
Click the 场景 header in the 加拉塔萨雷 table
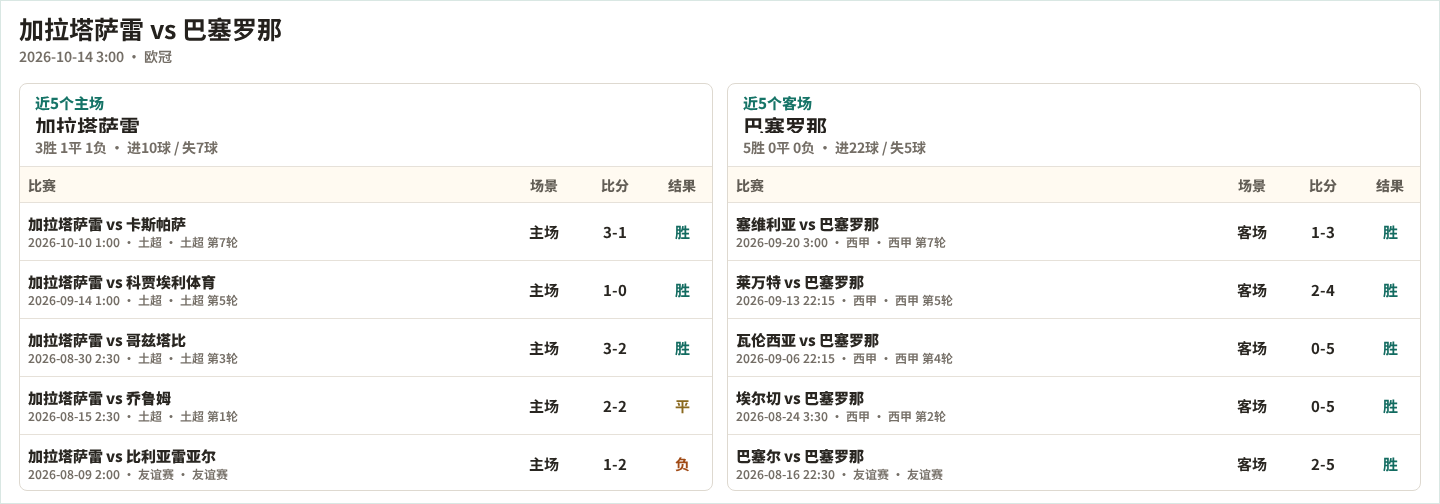click(544, 185)
